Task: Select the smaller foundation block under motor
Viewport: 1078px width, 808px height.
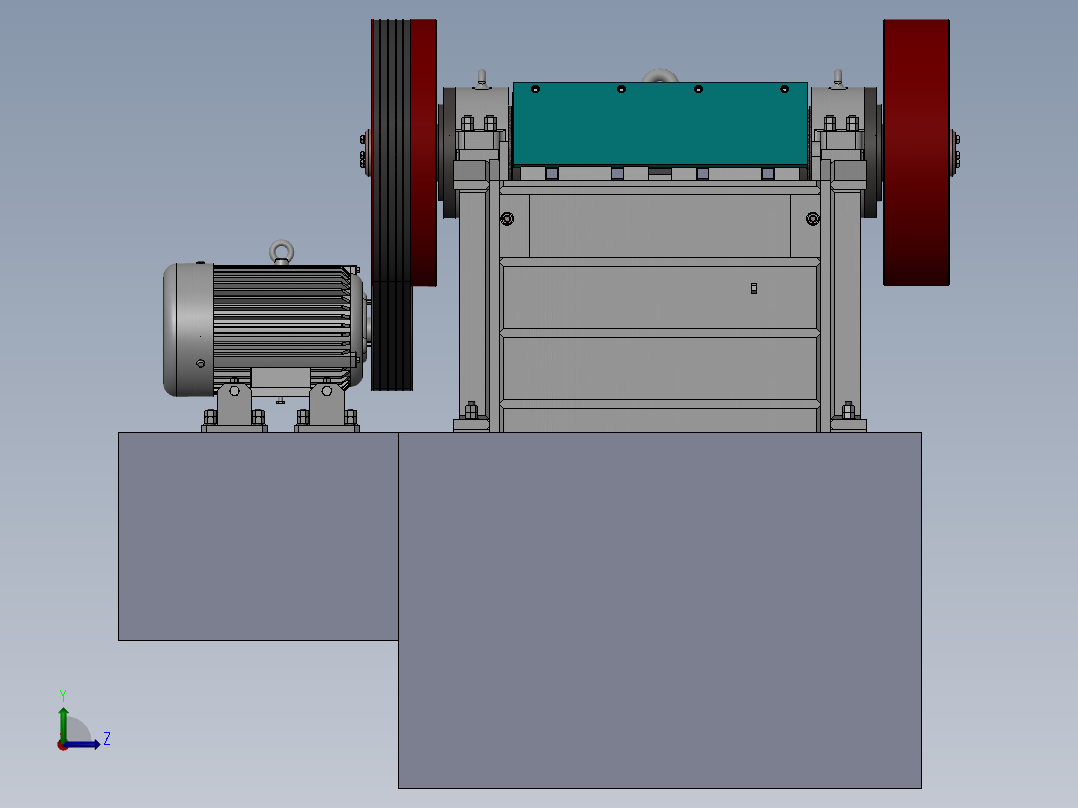Action: pos(258,536)
